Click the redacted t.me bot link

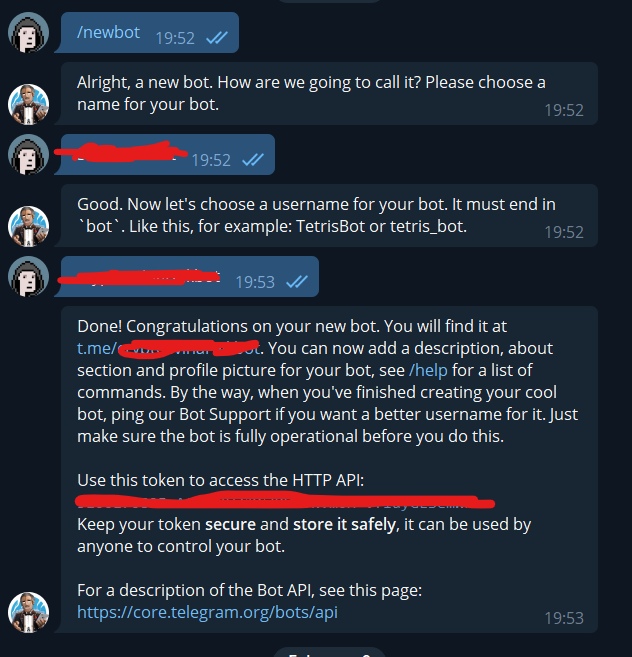click(168, 349)
